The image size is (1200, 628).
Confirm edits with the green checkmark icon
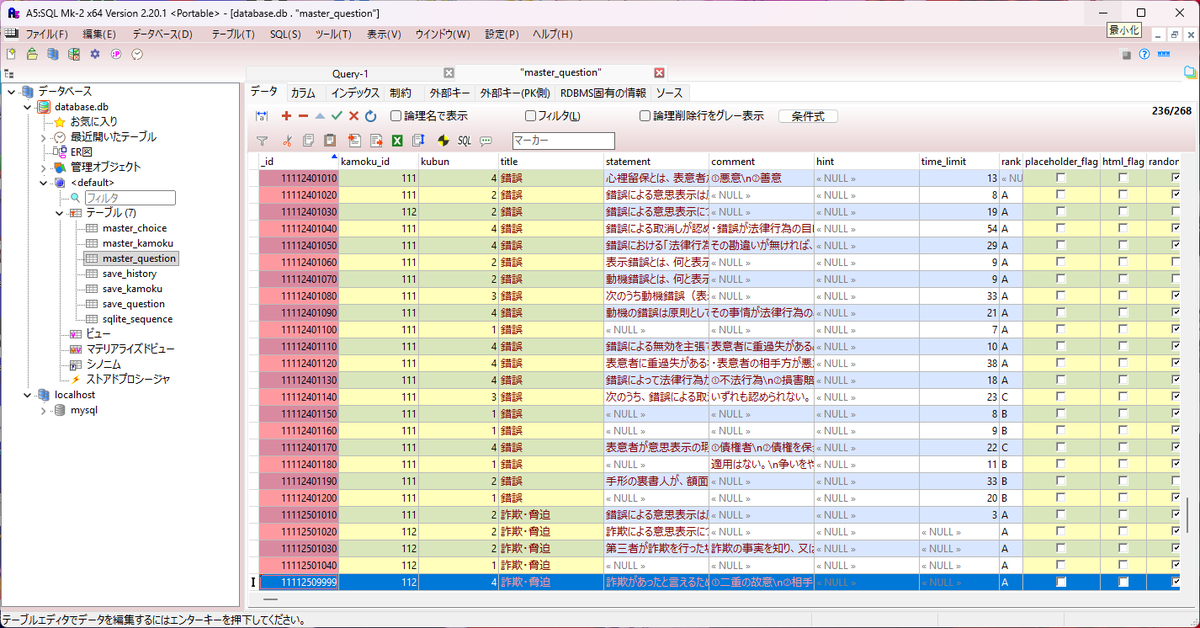(x=336, y=115)
